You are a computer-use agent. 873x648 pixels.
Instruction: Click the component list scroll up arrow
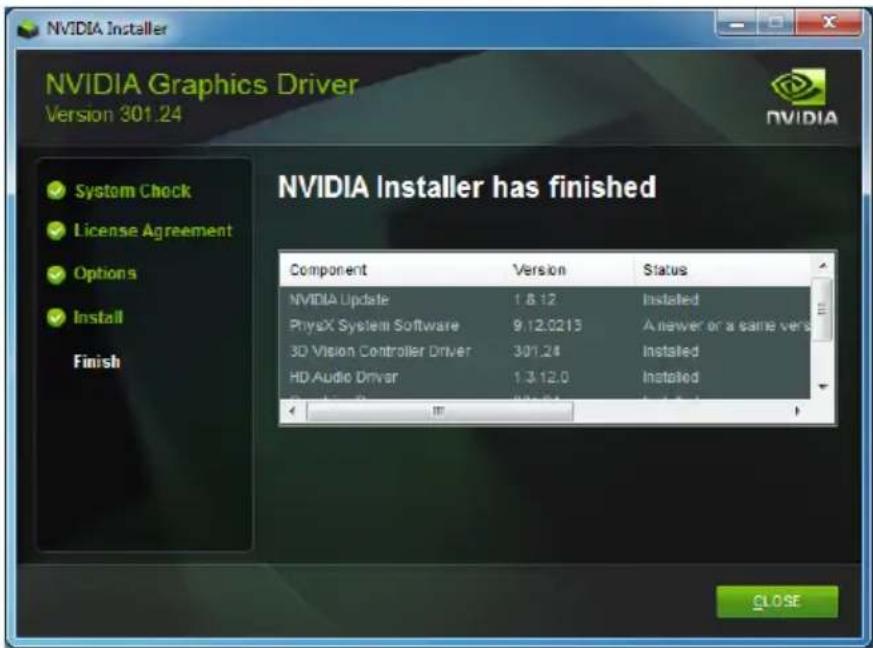[x=822, y=266]
